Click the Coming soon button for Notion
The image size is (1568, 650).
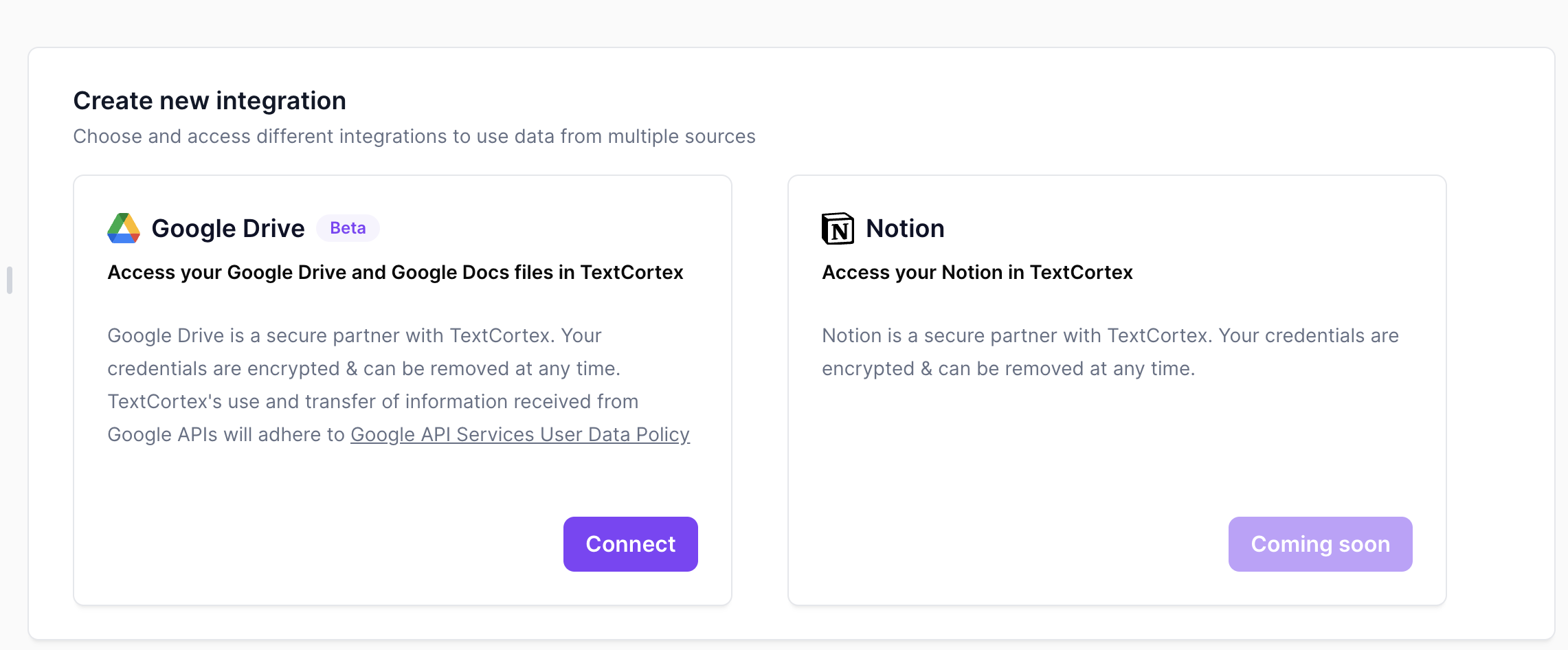pyautogui.click(x=1320, y=544)
